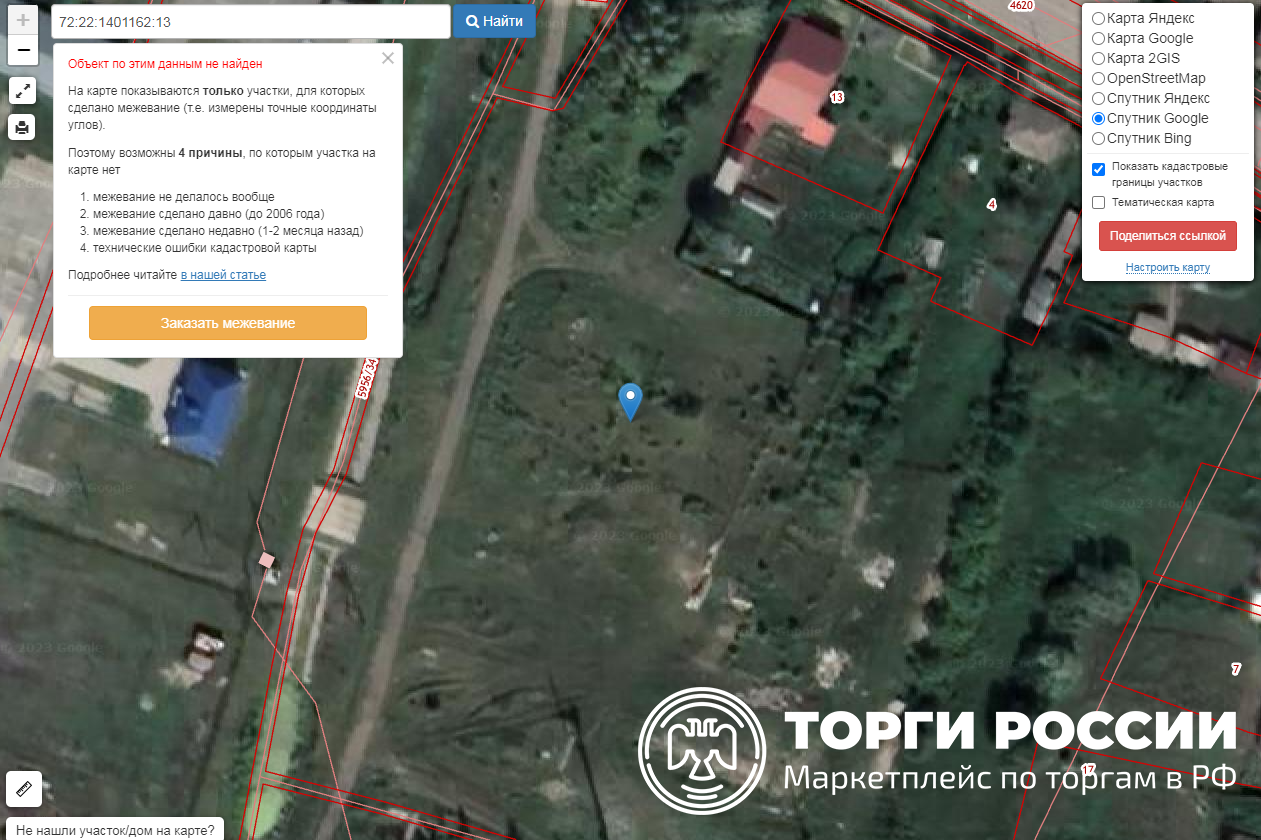Image resolution: width=1261 pixels, height=840 pixels.
Task: Select Карта Яндекс map layer
Action: pyautogui.click(x=1098, y=18)
